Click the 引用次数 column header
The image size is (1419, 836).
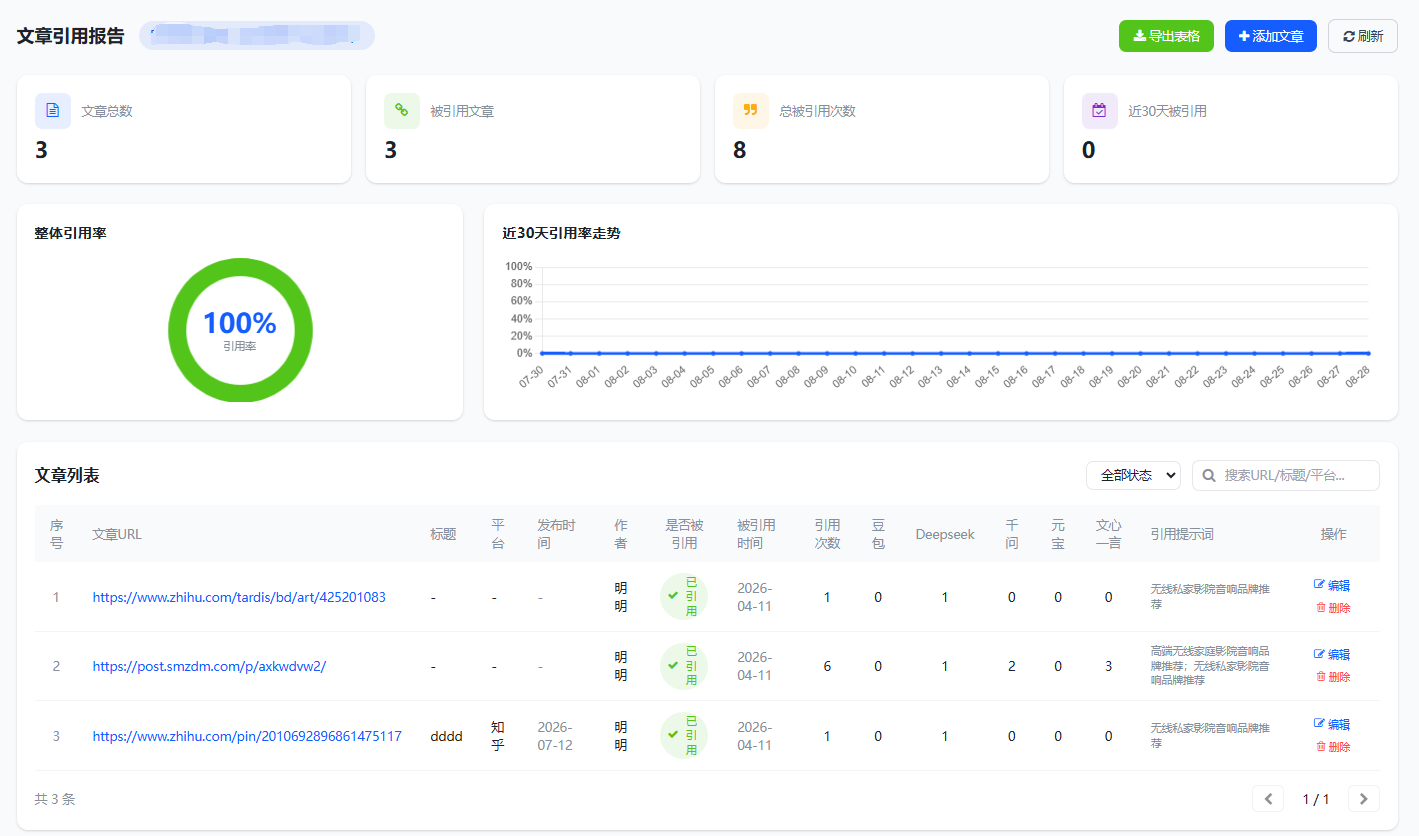click(827, 534)
